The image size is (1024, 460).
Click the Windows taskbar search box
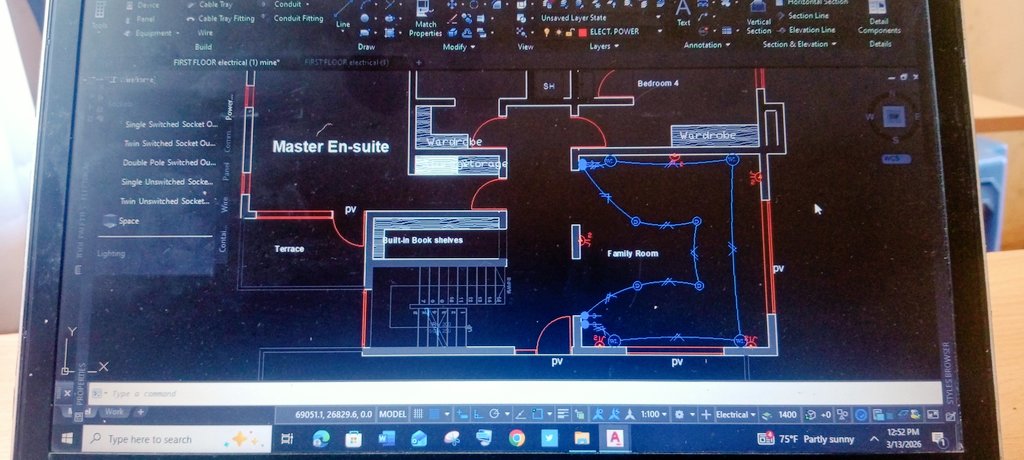pyautogui.click(x=178, y=439)
